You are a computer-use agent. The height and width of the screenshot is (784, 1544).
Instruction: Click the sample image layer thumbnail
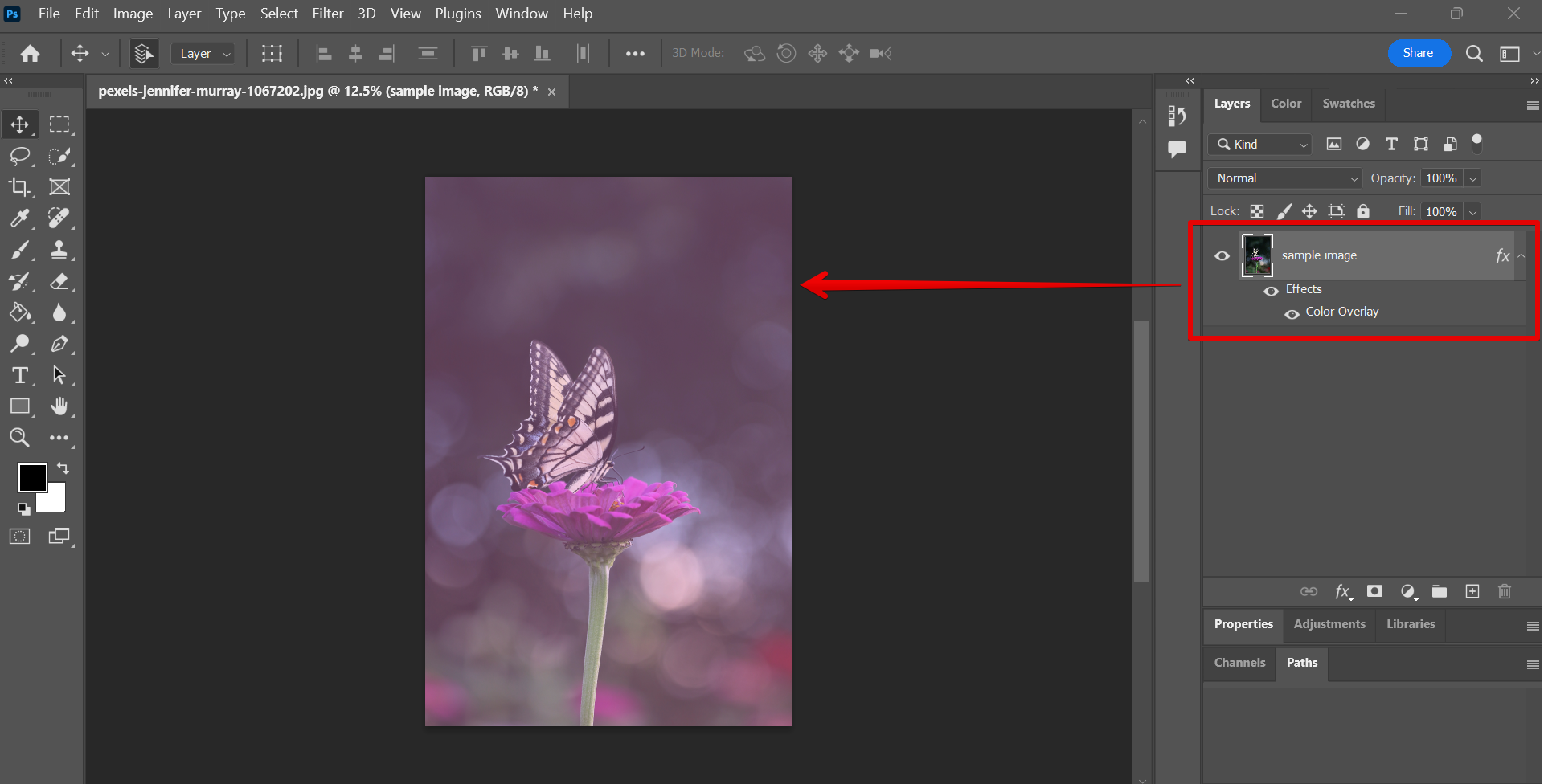point(1257,255)
